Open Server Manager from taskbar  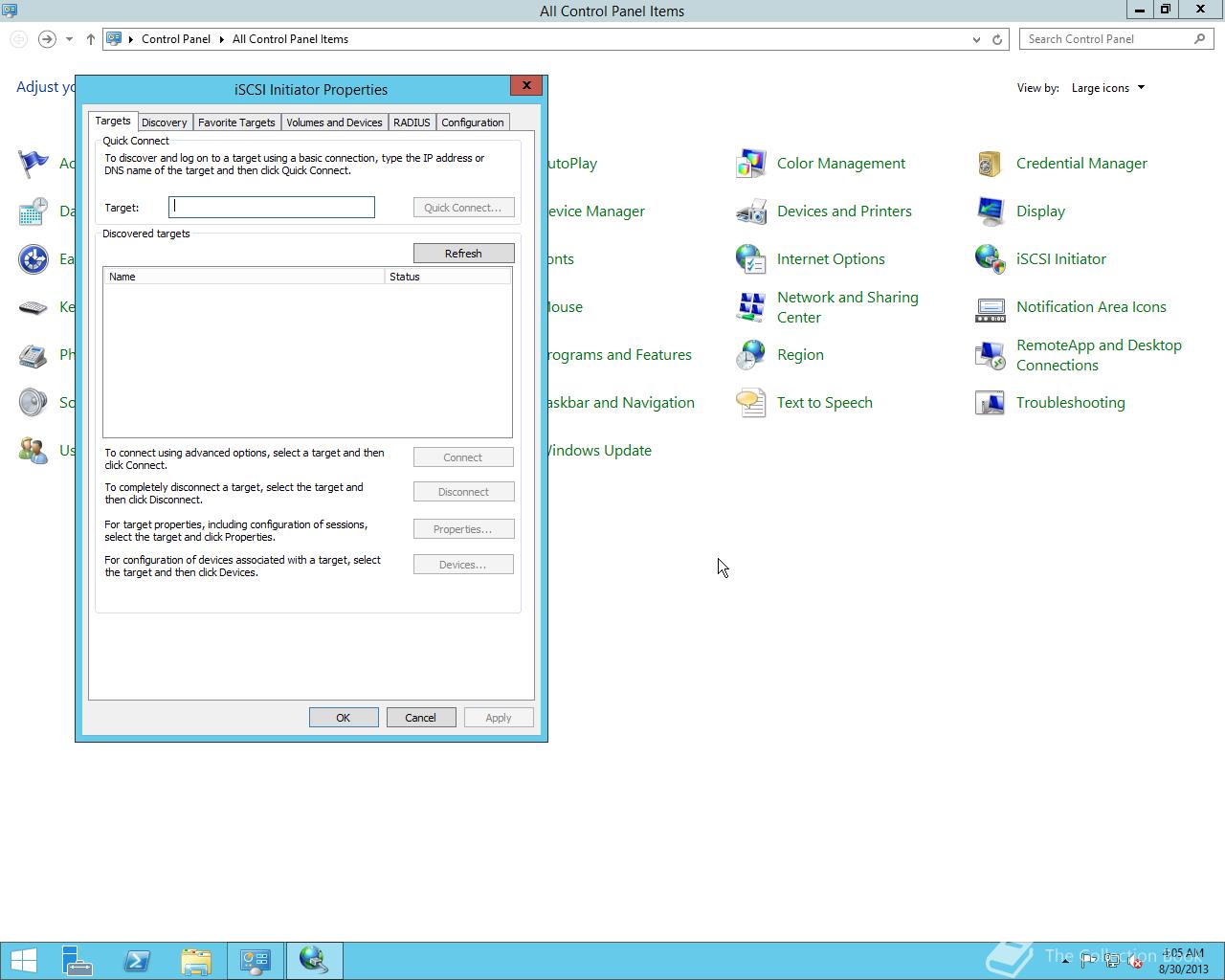point(77,960)
